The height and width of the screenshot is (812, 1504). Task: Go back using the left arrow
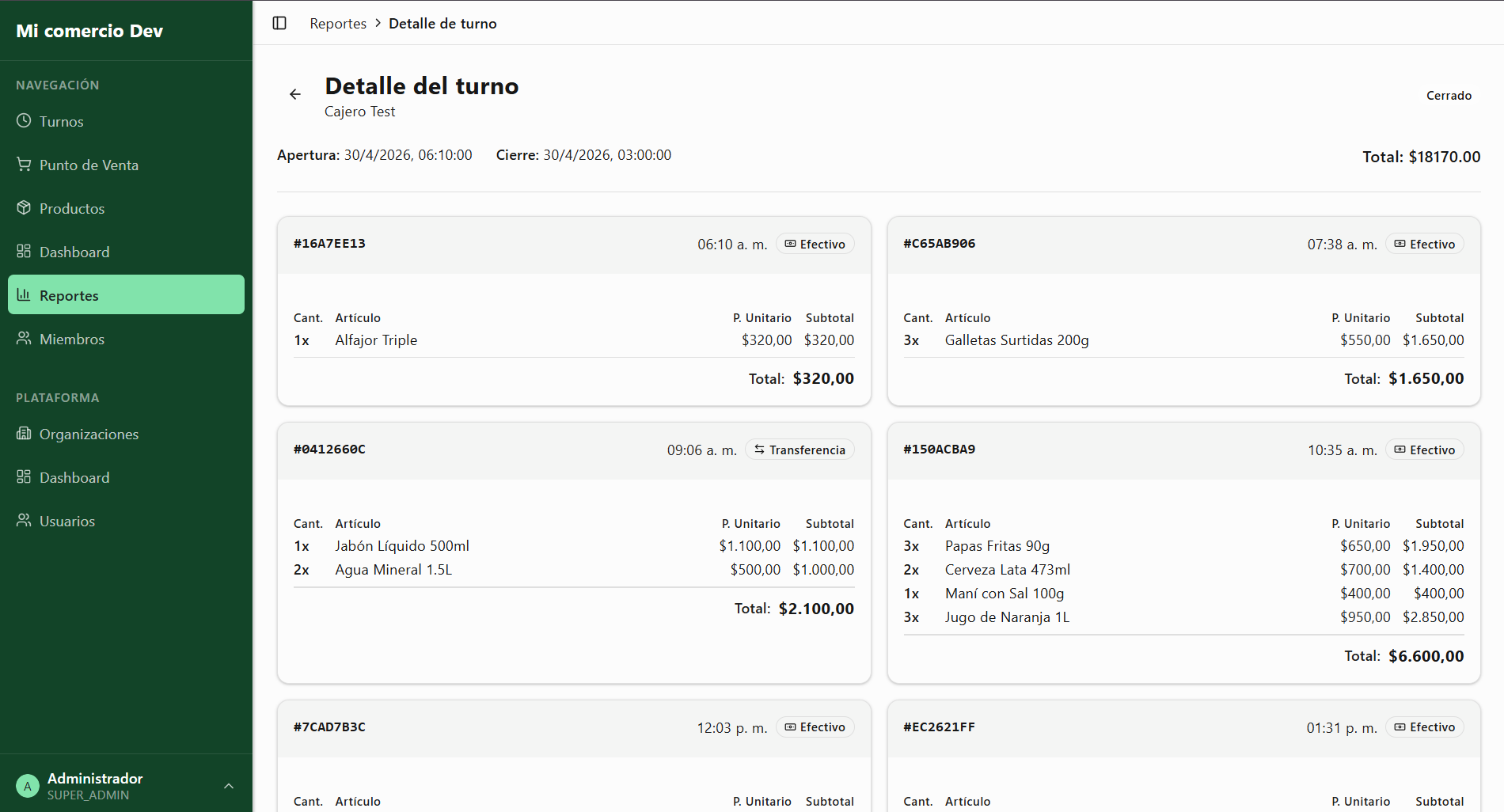coord(295,94)
